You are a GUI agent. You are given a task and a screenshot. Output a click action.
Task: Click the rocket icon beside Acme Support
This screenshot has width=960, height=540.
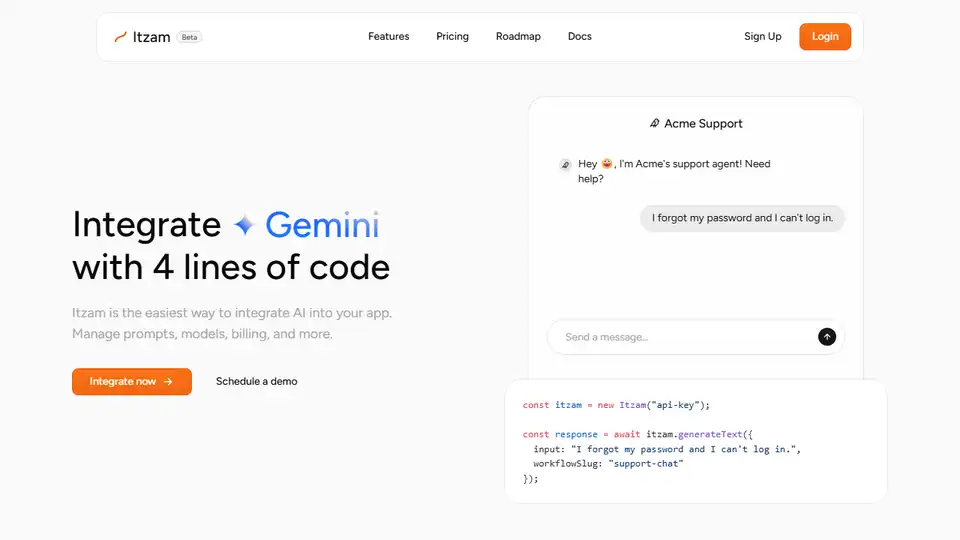tap(654, 124)
